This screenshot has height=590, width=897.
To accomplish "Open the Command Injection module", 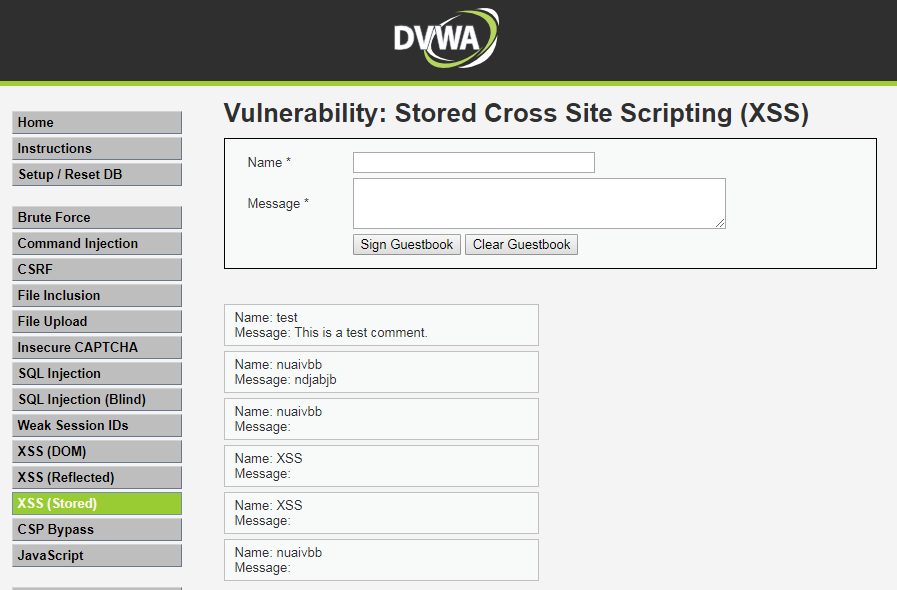I will point(97,243).
